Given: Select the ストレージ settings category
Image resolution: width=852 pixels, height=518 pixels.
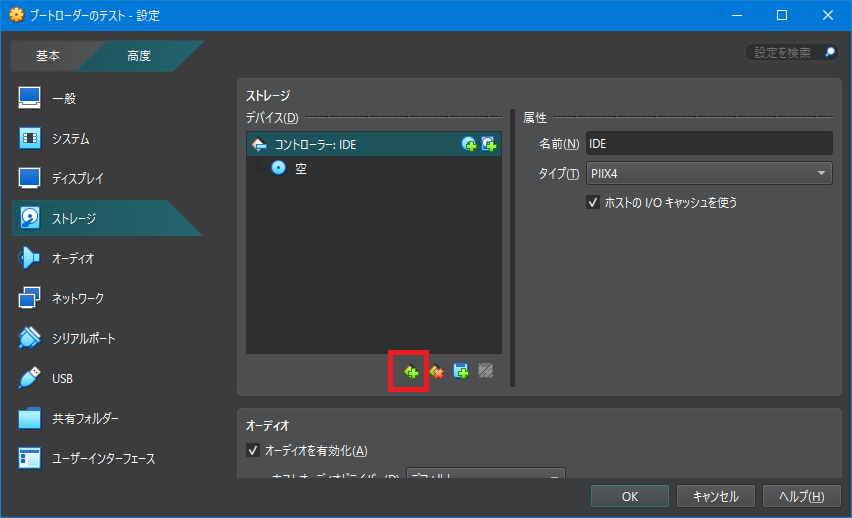Looking at the screenshot, I should tap(106, 218).
